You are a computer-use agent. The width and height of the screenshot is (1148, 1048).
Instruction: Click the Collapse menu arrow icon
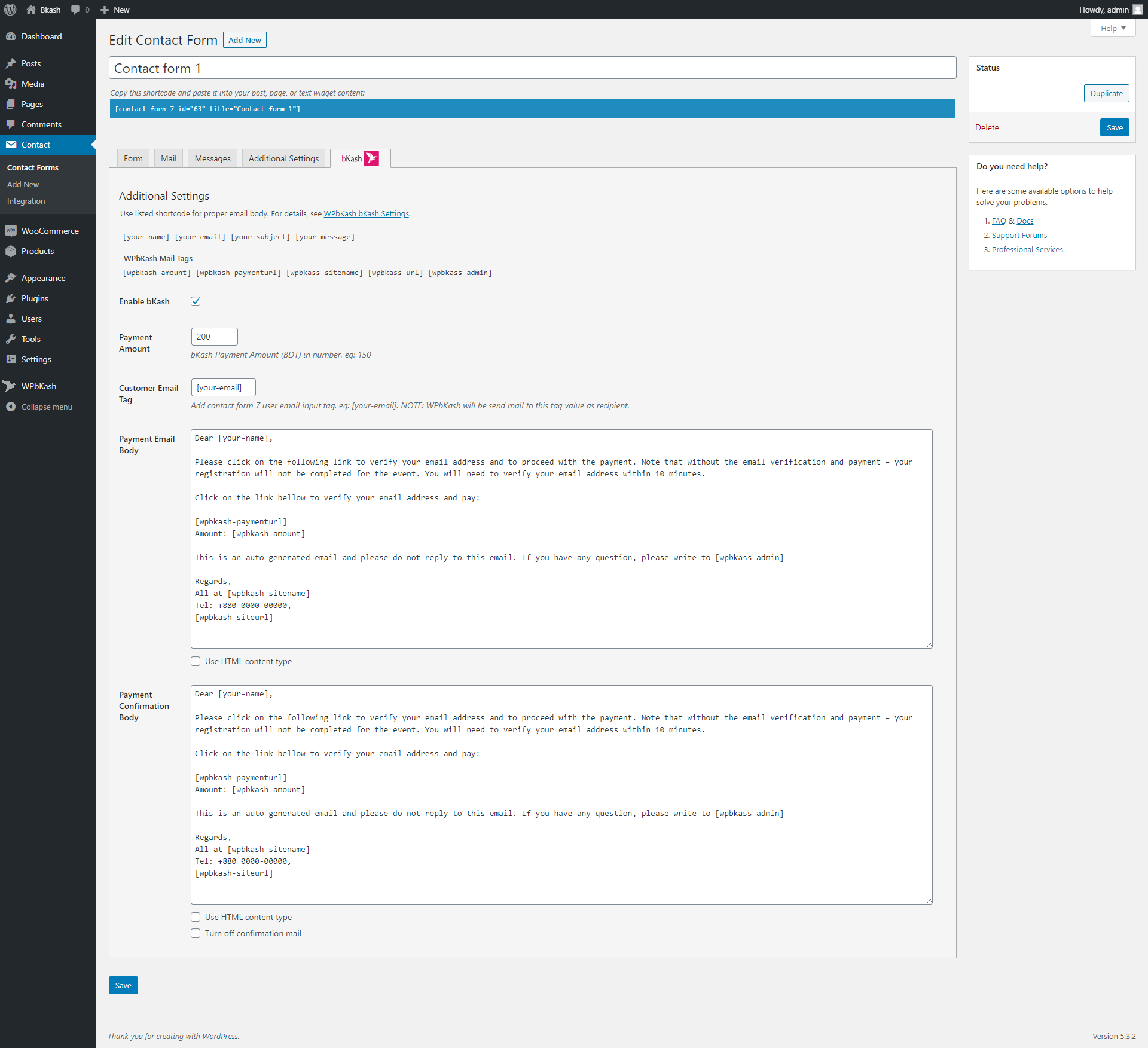point(11,407)
